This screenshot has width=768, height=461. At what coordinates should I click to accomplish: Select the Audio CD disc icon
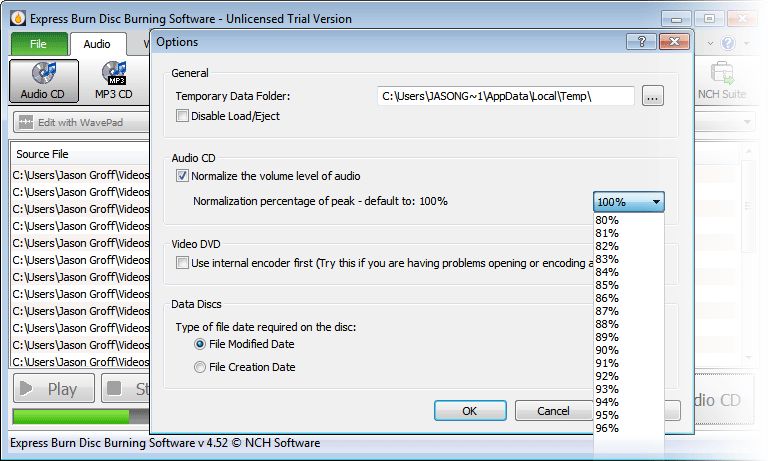(x=44, y=74)
